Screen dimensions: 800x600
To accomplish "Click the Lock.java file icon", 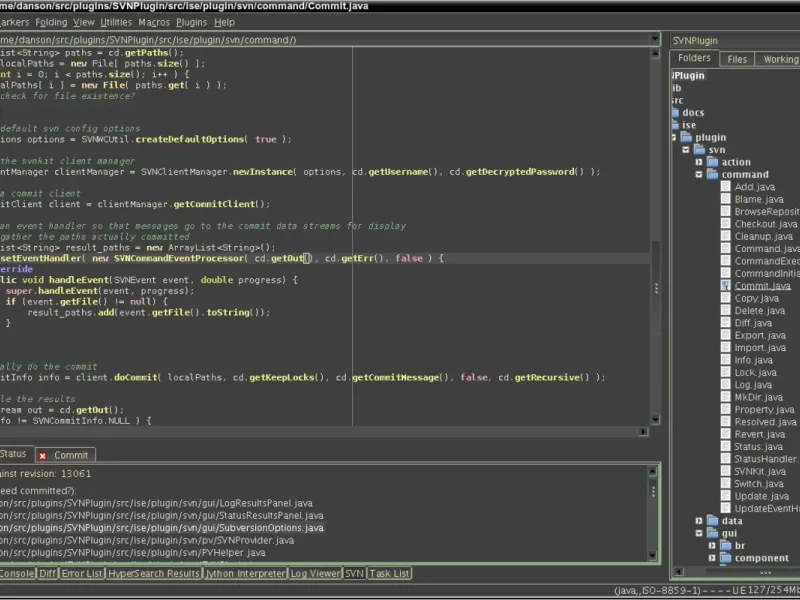I will (x=726, y=372).
